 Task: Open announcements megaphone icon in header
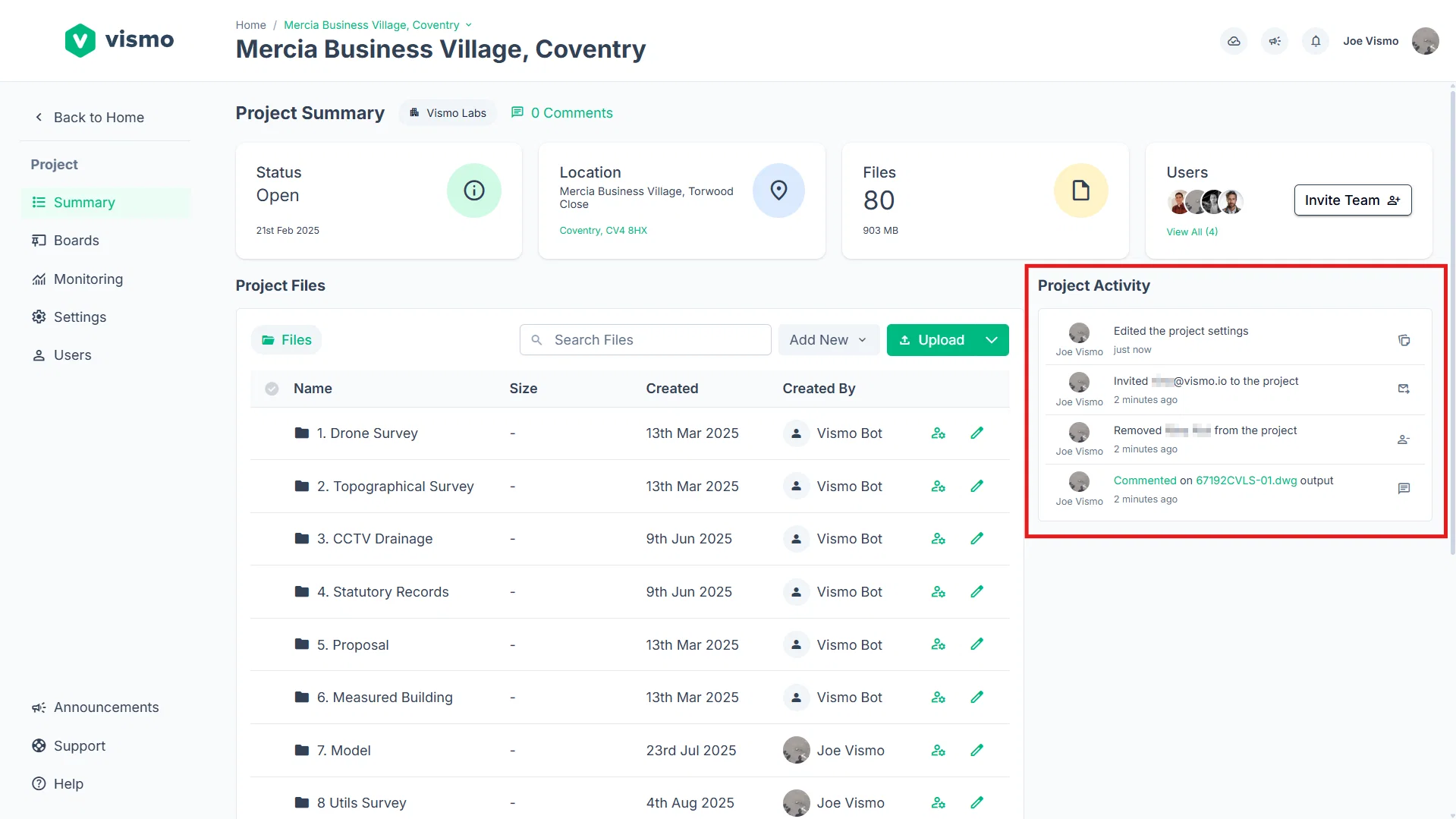click(1275, 41)
